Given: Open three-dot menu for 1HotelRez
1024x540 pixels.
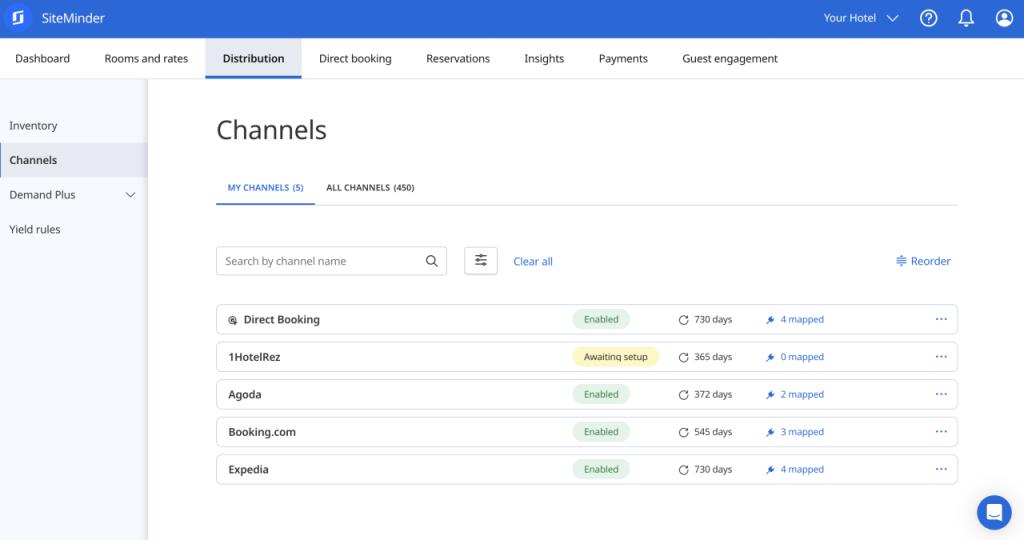Looking at the screenshot, I should point(941,357).
